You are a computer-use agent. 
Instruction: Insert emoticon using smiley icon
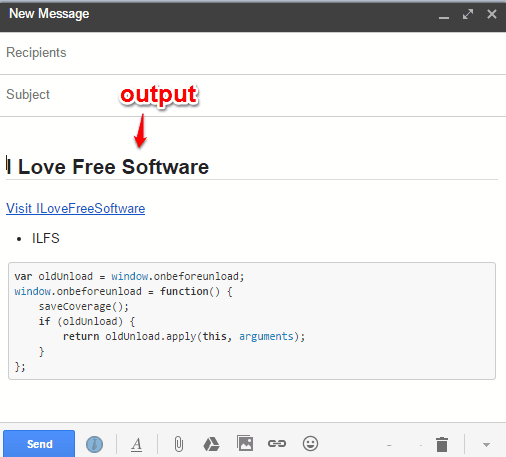(x=310, y=443)
